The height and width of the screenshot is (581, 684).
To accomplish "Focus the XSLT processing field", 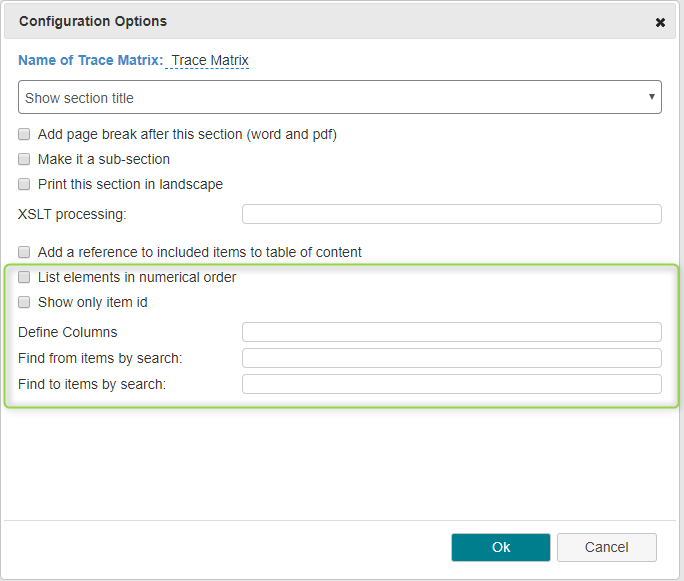I will click(x=452, y=214).
